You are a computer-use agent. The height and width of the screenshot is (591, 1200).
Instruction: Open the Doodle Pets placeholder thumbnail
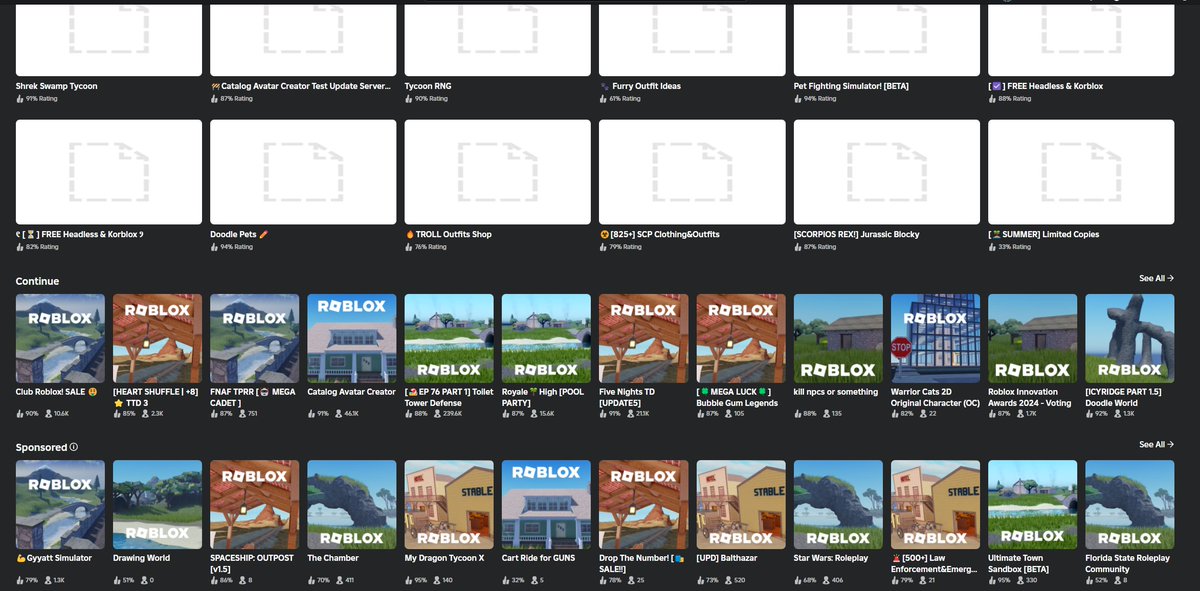pos(303,172)
